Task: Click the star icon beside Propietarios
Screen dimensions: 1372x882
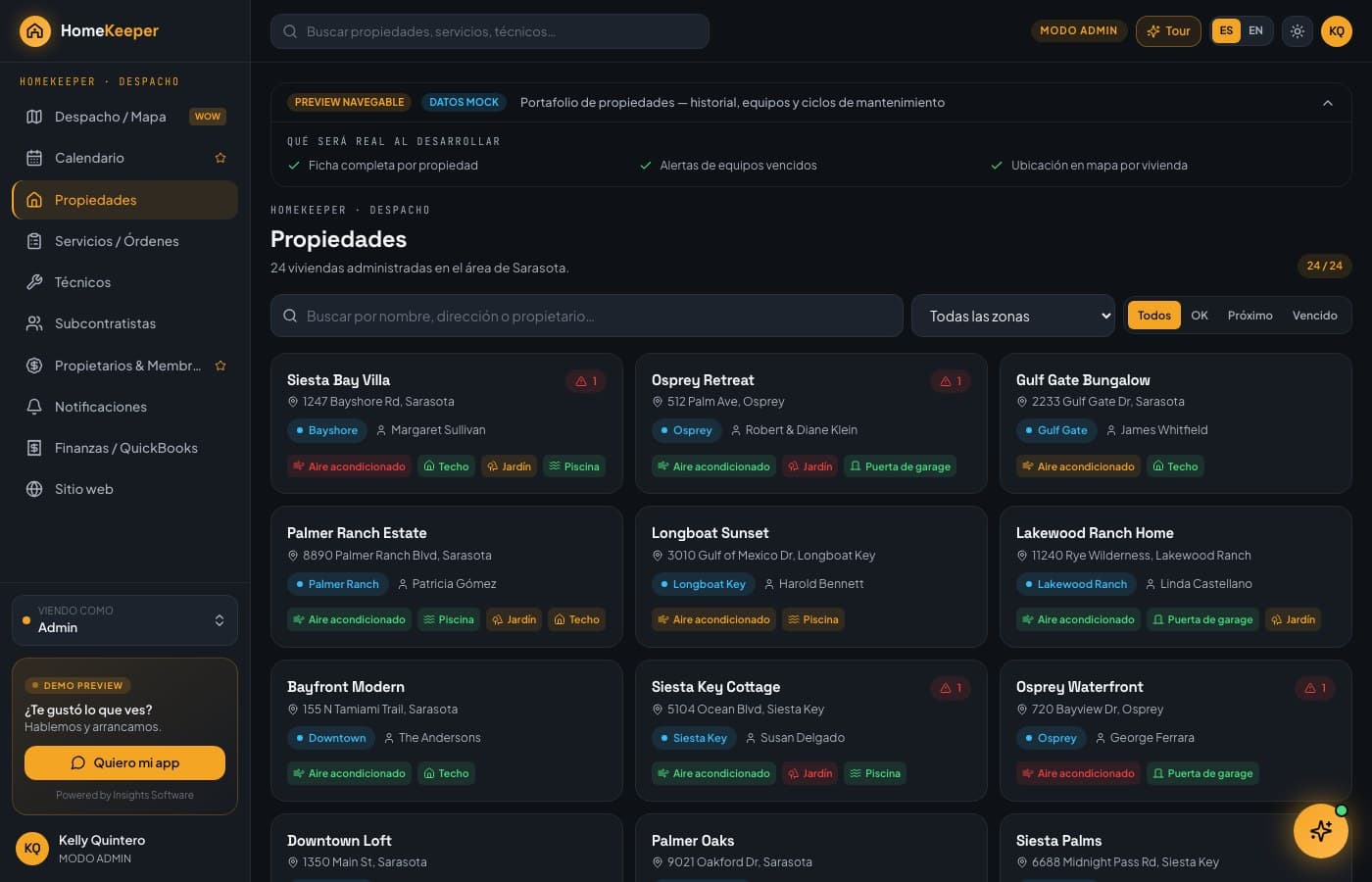Action: pyautogui.click(x=220, y=366)
